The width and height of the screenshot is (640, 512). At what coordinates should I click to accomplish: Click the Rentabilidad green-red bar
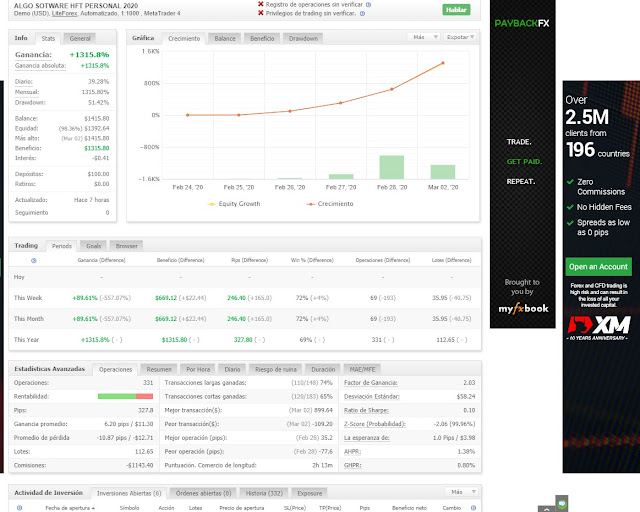click(125, 396)
